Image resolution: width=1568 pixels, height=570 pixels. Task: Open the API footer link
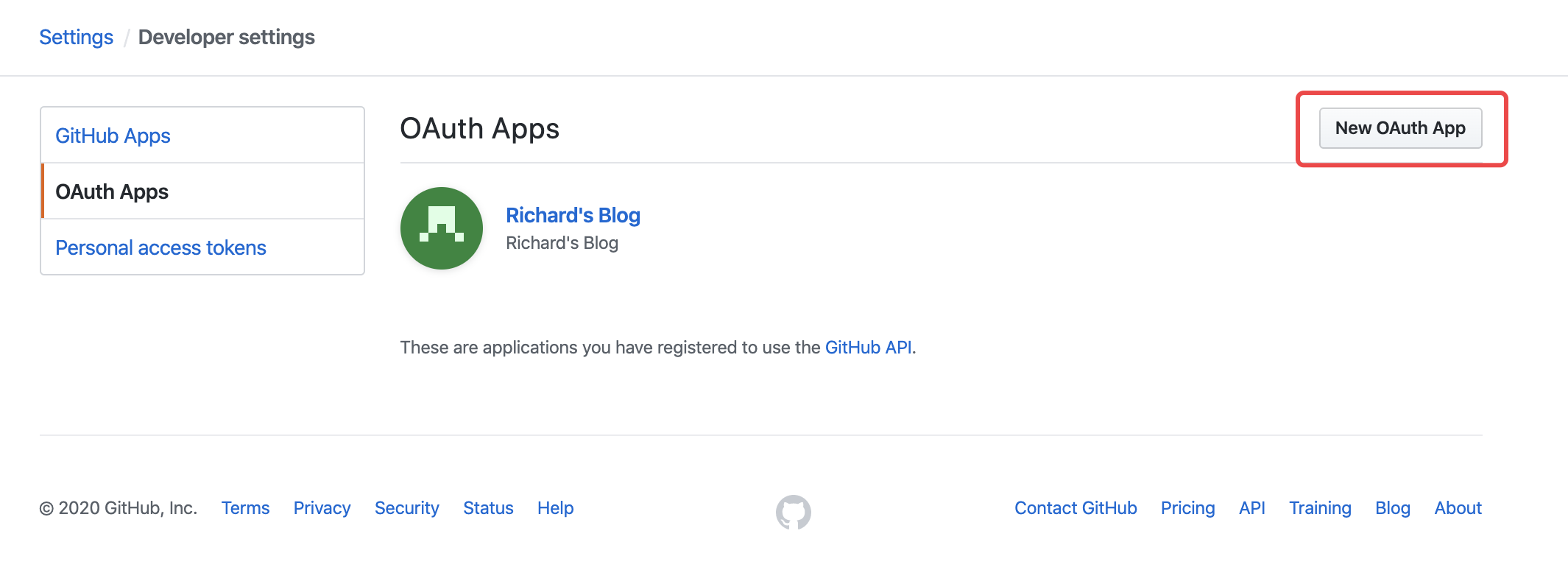point(1252,508)
